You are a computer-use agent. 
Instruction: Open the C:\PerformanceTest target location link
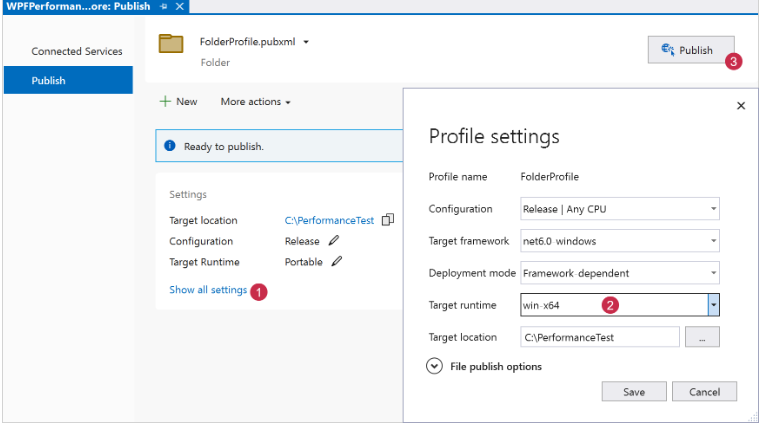(329, 220)
